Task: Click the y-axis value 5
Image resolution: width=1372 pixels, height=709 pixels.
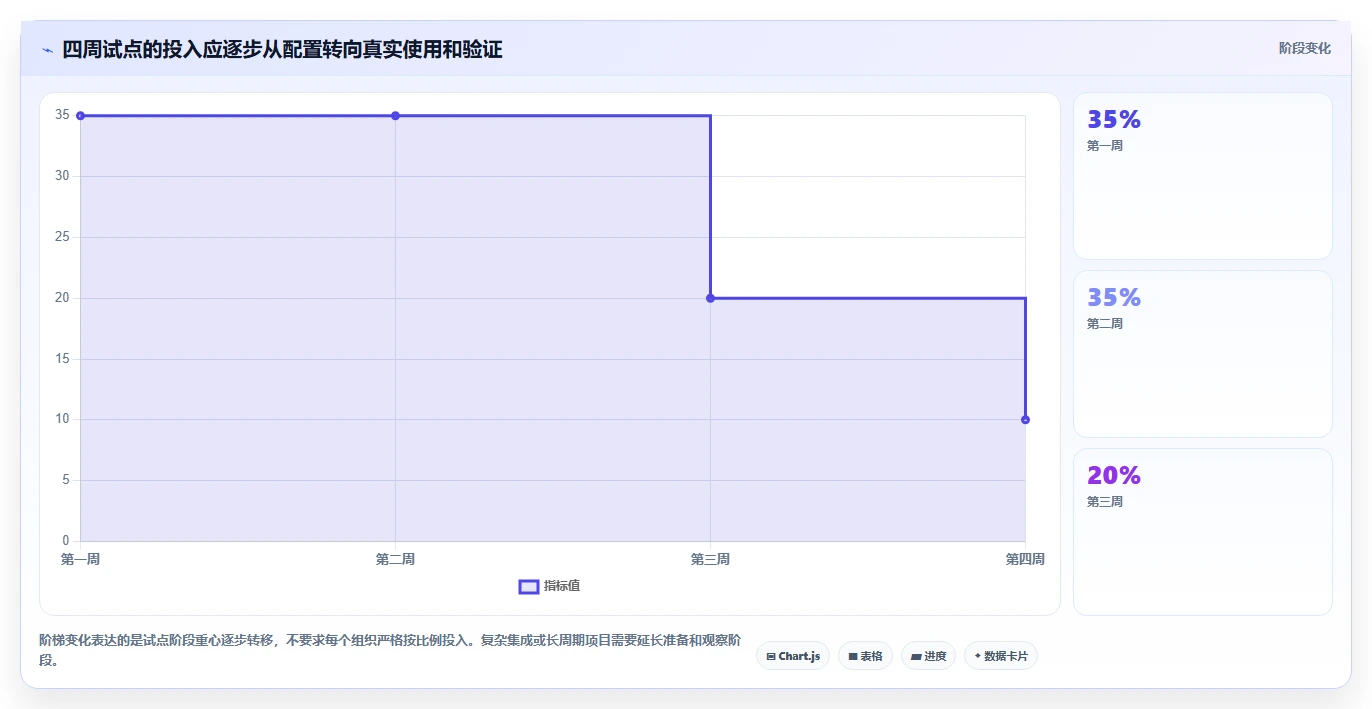Action: click(65, 480)
